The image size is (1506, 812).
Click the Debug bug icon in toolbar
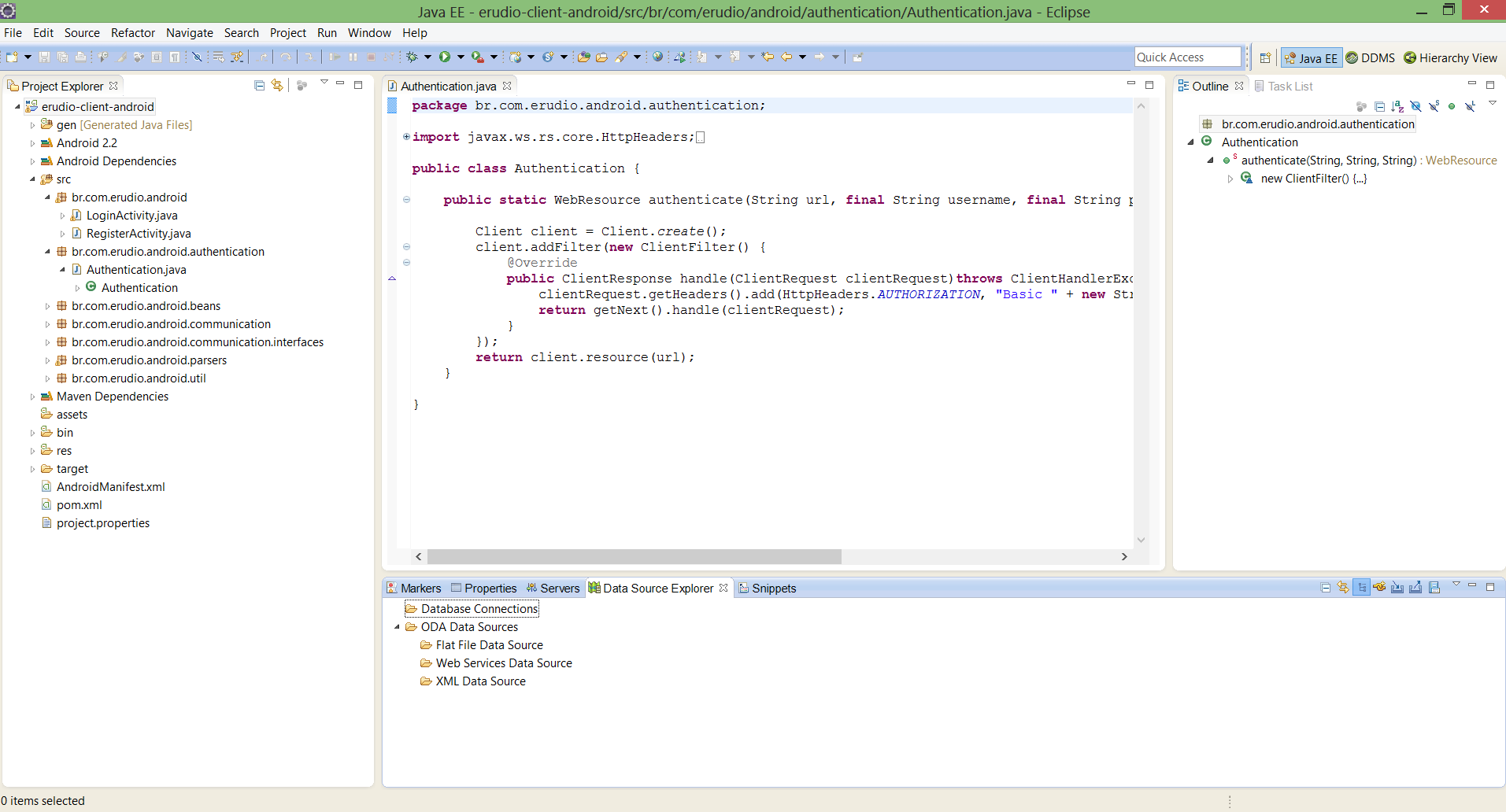(x=412, y=57)
